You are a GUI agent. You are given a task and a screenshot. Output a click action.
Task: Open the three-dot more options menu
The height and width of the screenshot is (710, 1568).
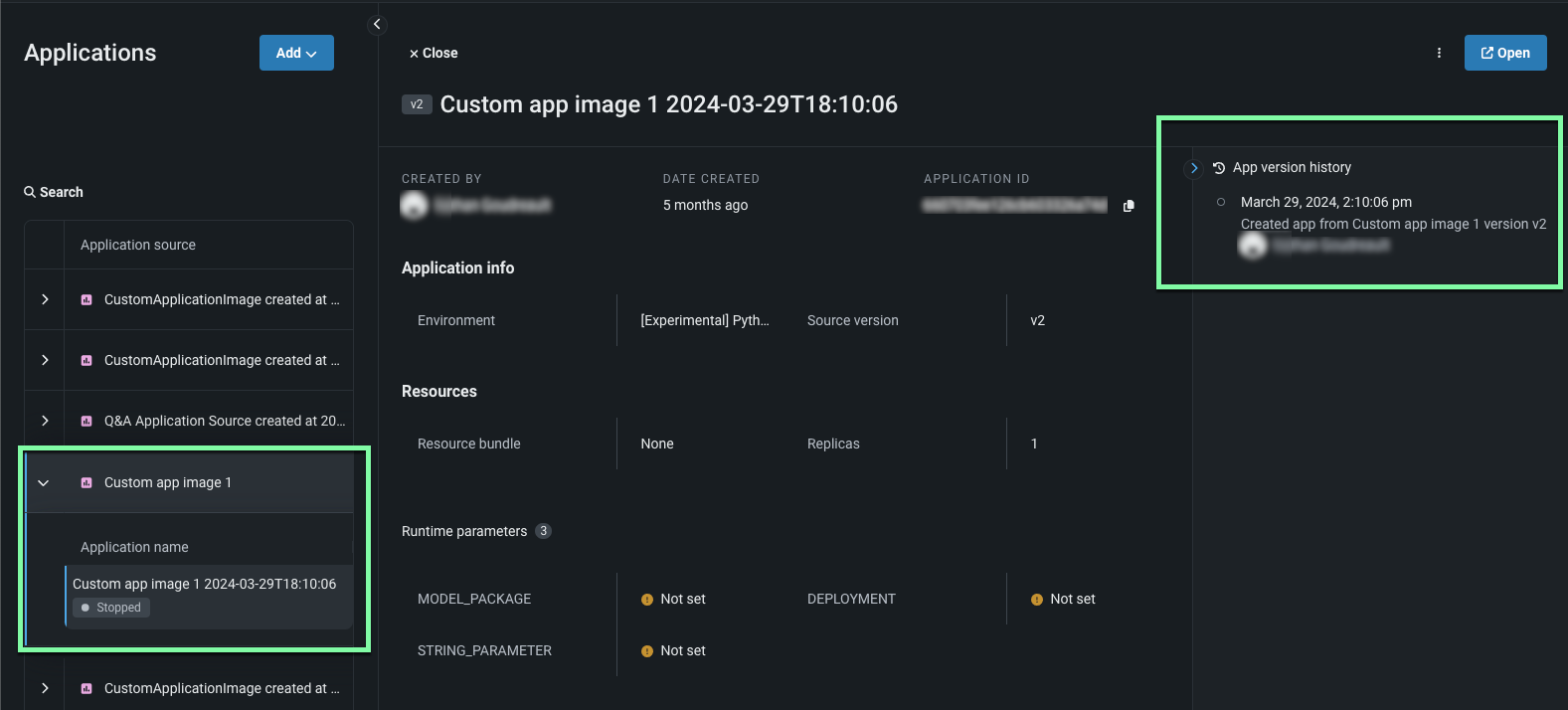pos(1439,53)
